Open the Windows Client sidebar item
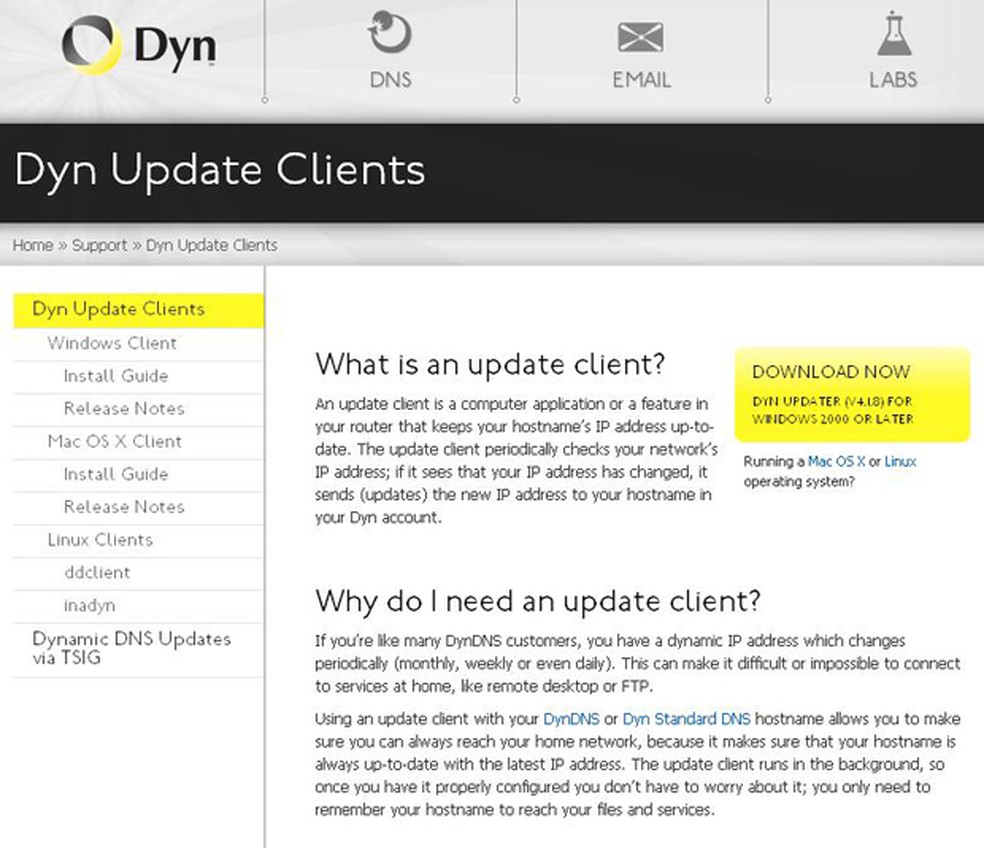The image size is (984, 848). coord(113,343)
